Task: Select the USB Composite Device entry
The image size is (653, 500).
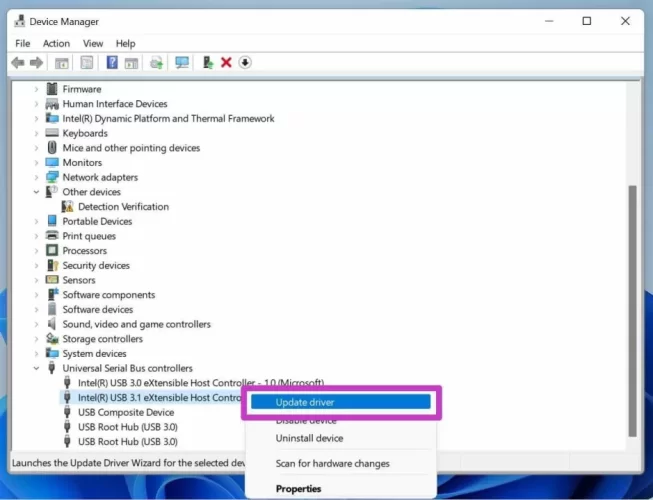Action: click(x=125, y=412)
